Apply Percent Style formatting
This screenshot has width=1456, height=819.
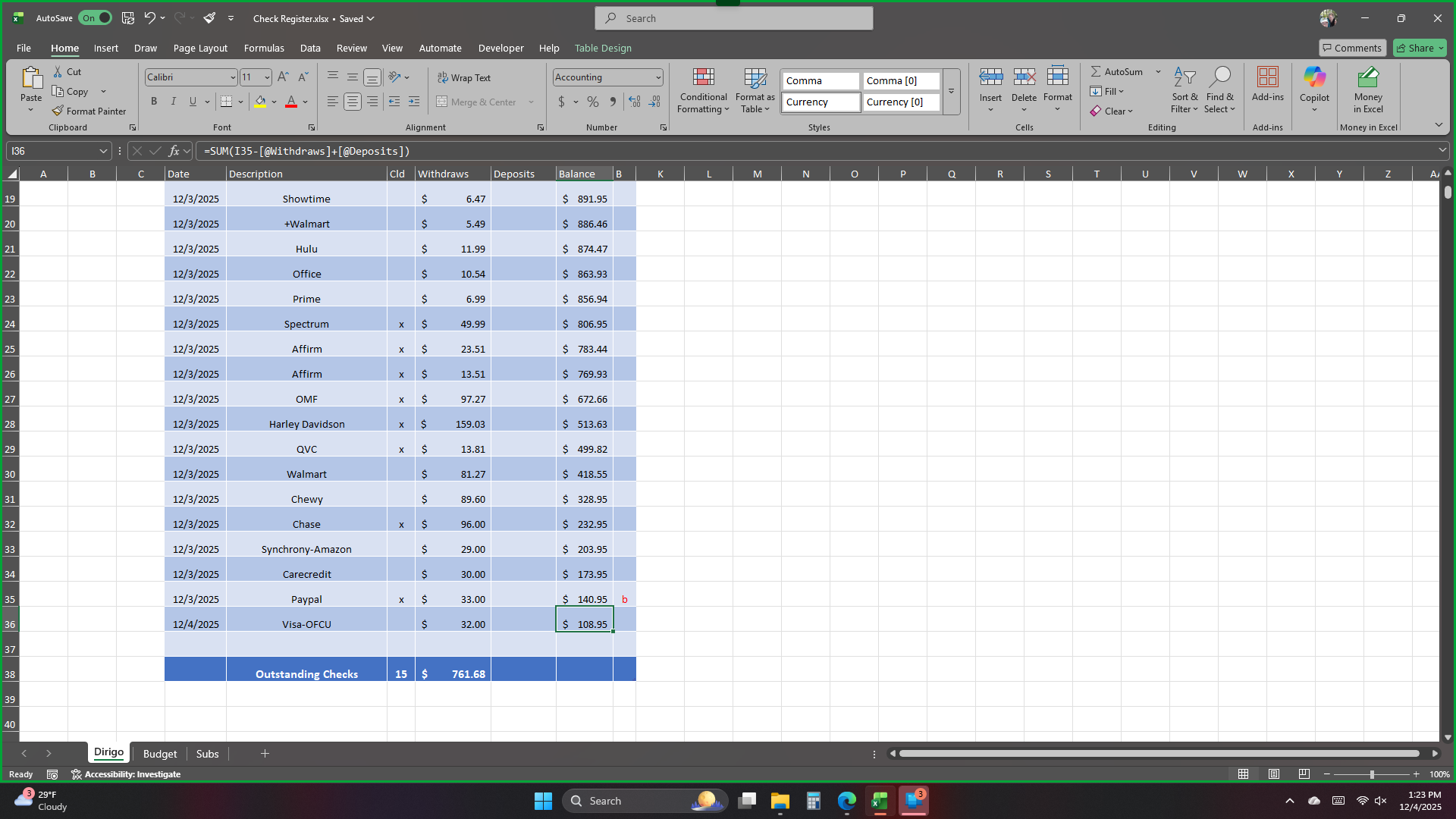pyautogui.click(x=593, y=102)
